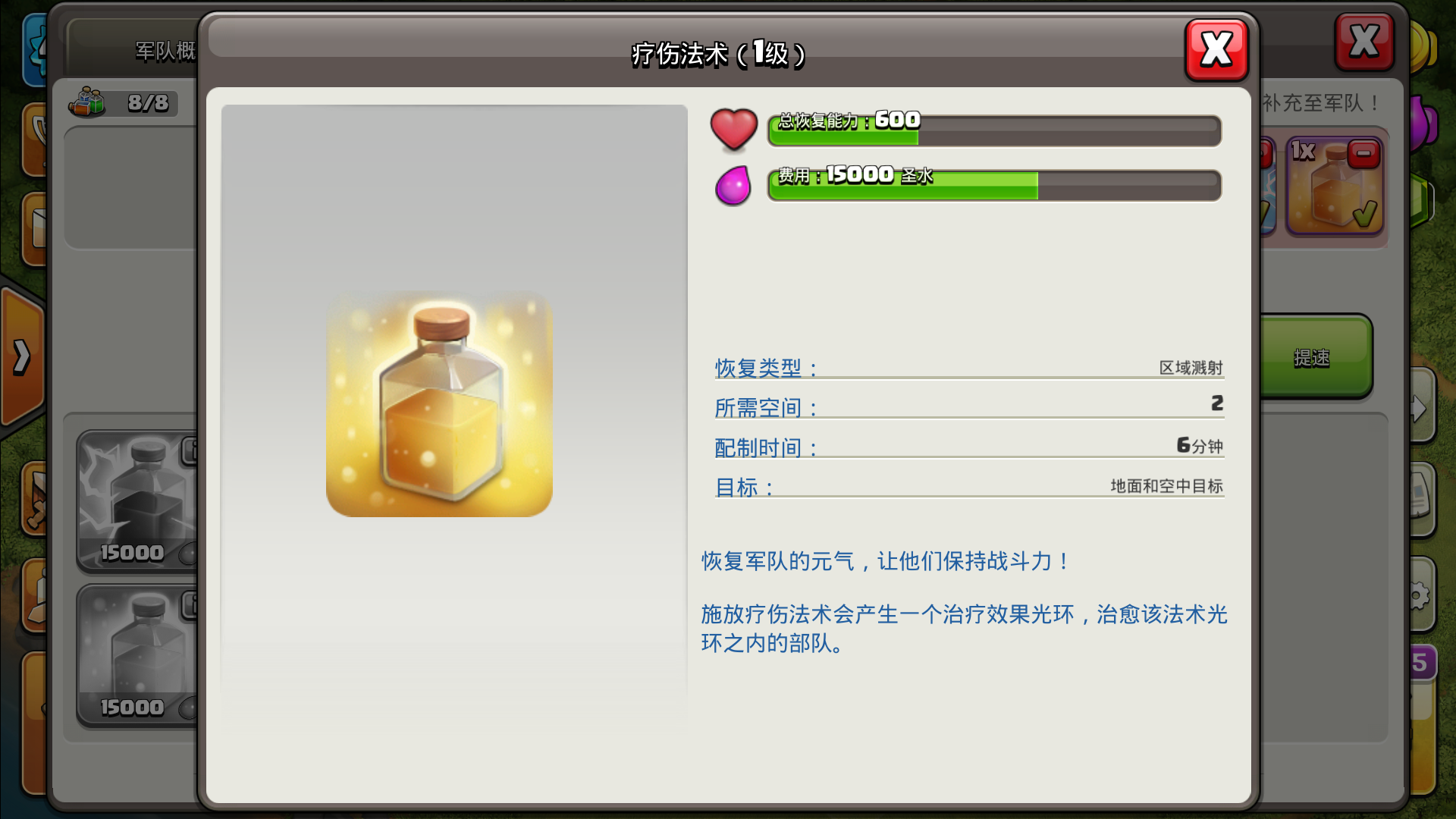Click the 8/8 troop capacity icon
The image size is (1456, 819).
pos(88,102)
